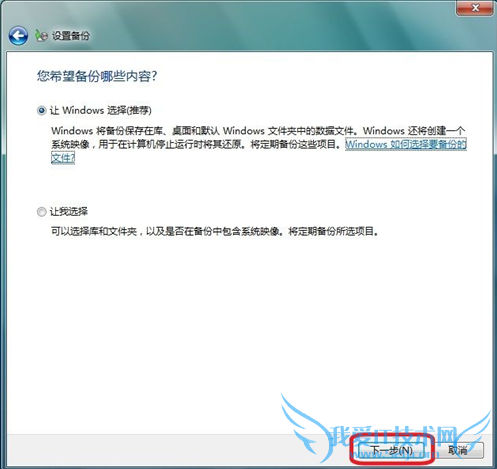Screen dimensions: 497x469
Task: Click the description starting Windows 将备份保存在库
Action: (258, 144)
